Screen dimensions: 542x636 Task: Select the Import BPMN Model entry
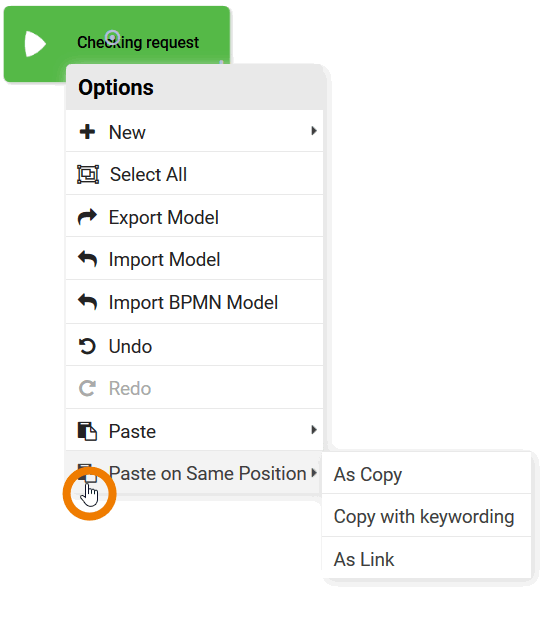coord(194,302)
